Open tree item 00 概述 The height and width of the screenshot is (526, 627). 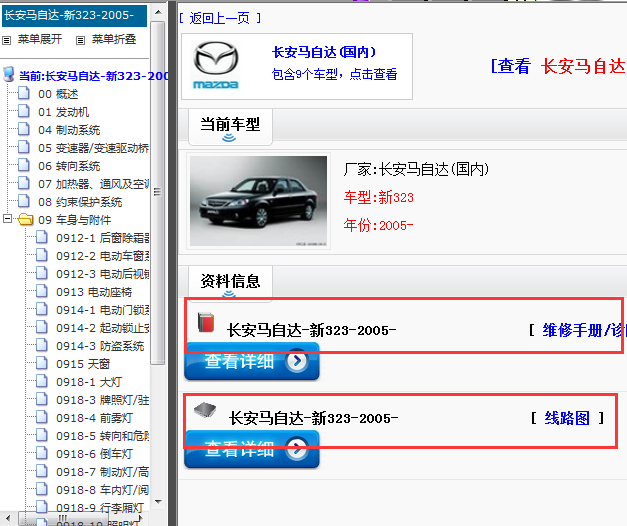click(58, 94)
